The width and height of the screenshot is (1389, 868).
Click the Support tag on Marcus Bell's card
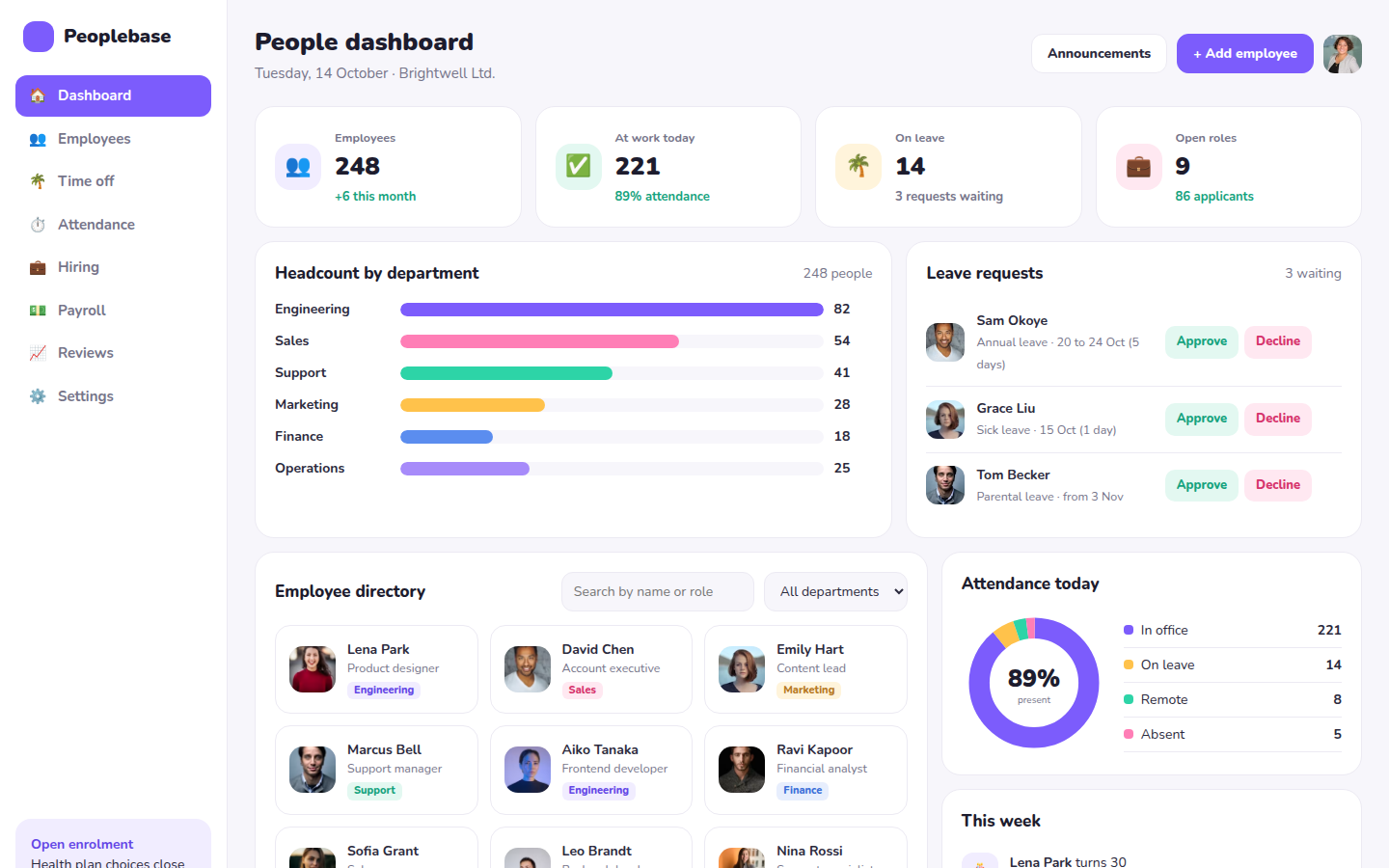coord(374,791)
